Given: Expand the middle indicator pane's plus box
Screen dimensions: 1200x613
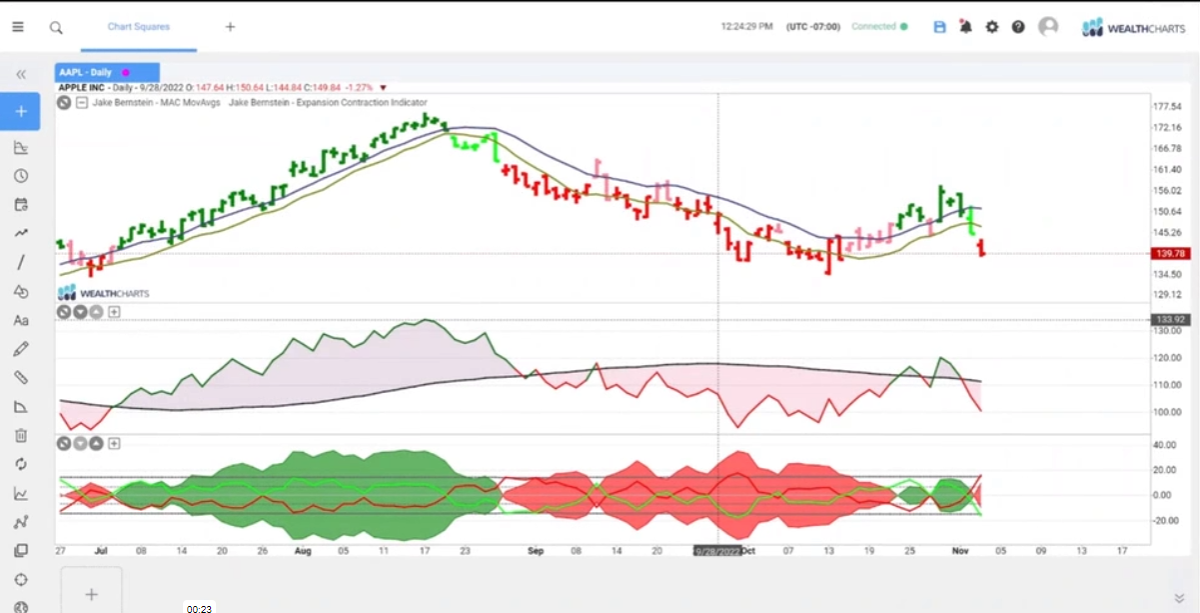Looking at the screenshot, I should (x=114, y=312).
